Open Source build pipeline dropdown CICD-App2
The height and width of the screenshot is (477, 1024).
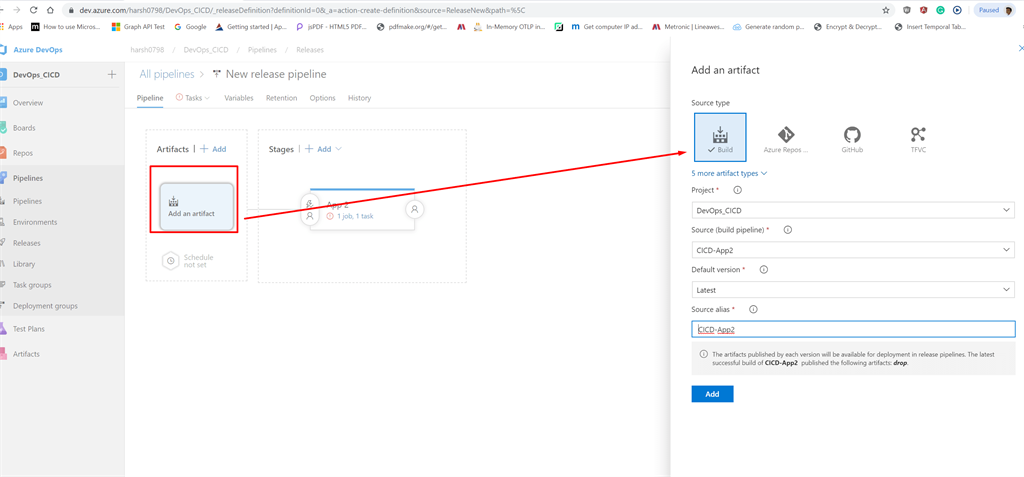(x=853, y=250)
